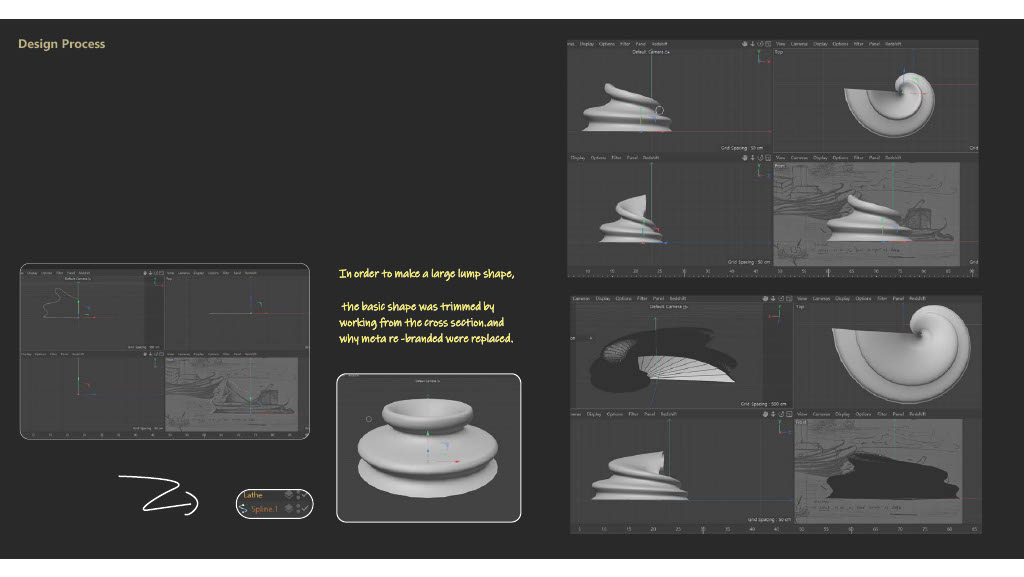The image size is (1024, 577).
Task: Click the rotate icon in lower screenshot's perspective viewport
Action: coord(781,298)
